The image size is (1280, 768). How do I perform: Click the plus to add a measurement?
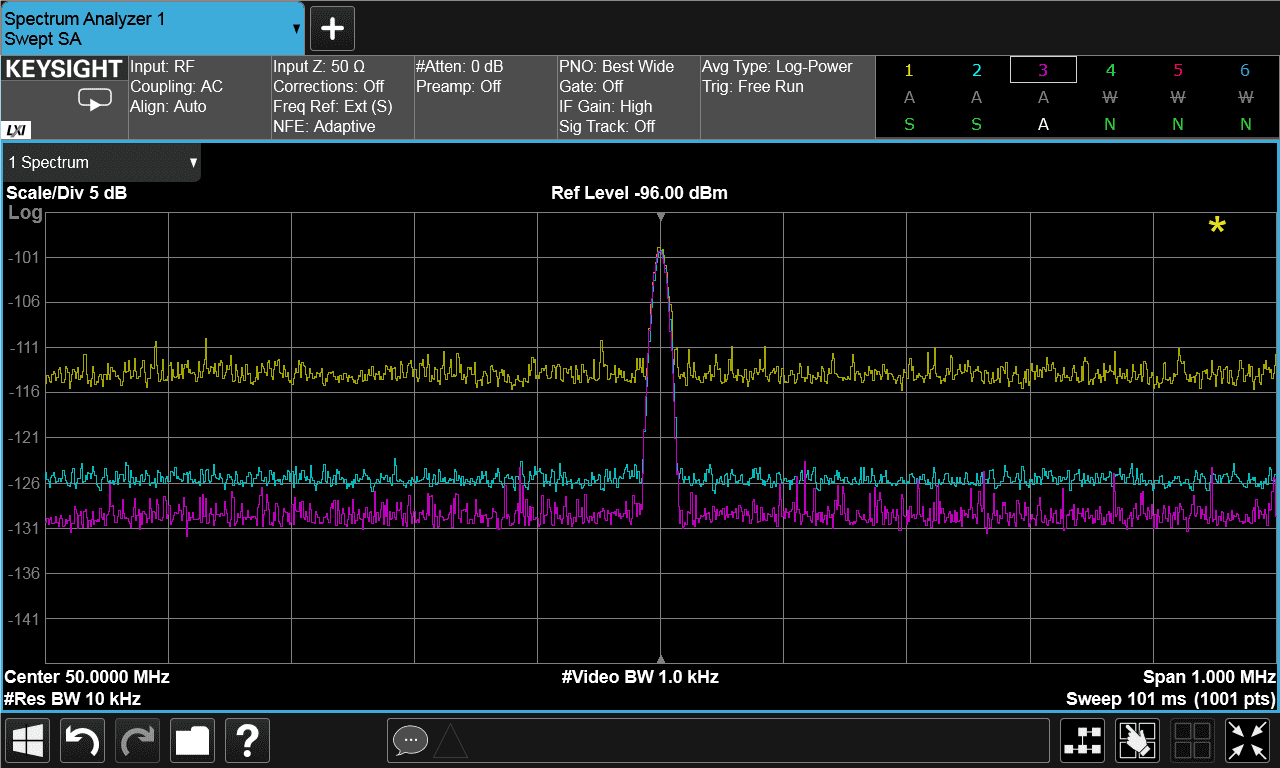point(332,28)
